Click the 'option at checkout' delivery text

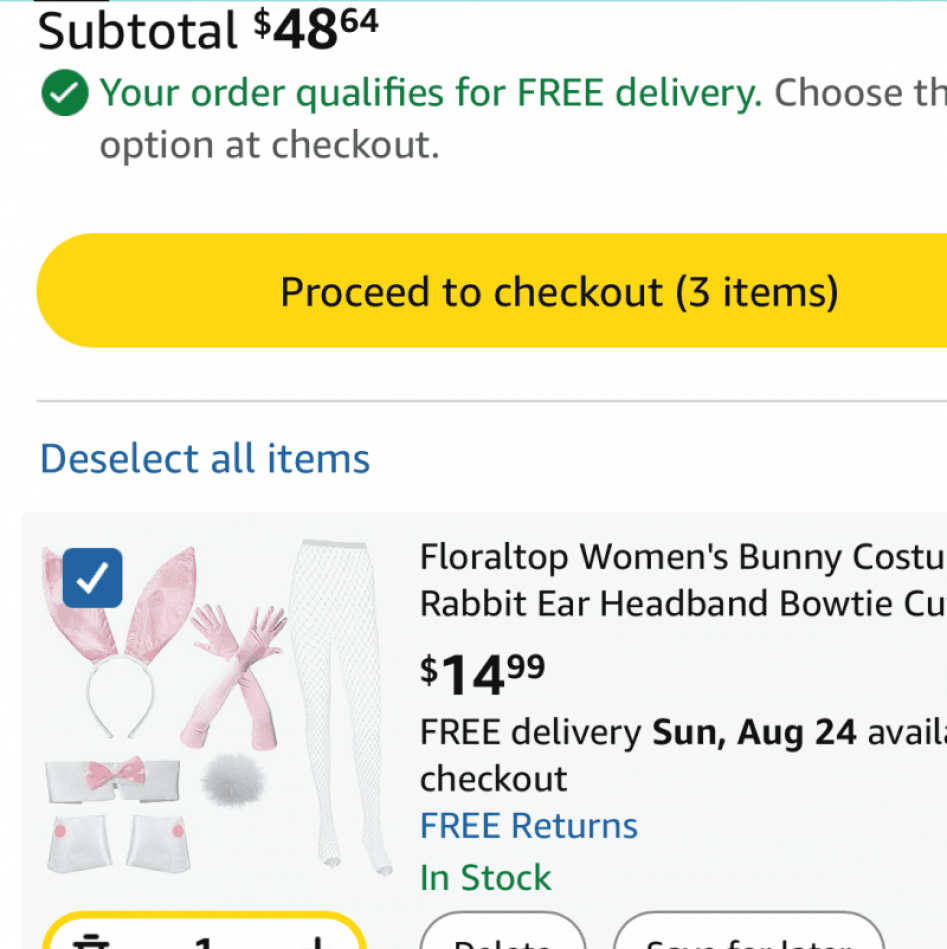point(269,145)
